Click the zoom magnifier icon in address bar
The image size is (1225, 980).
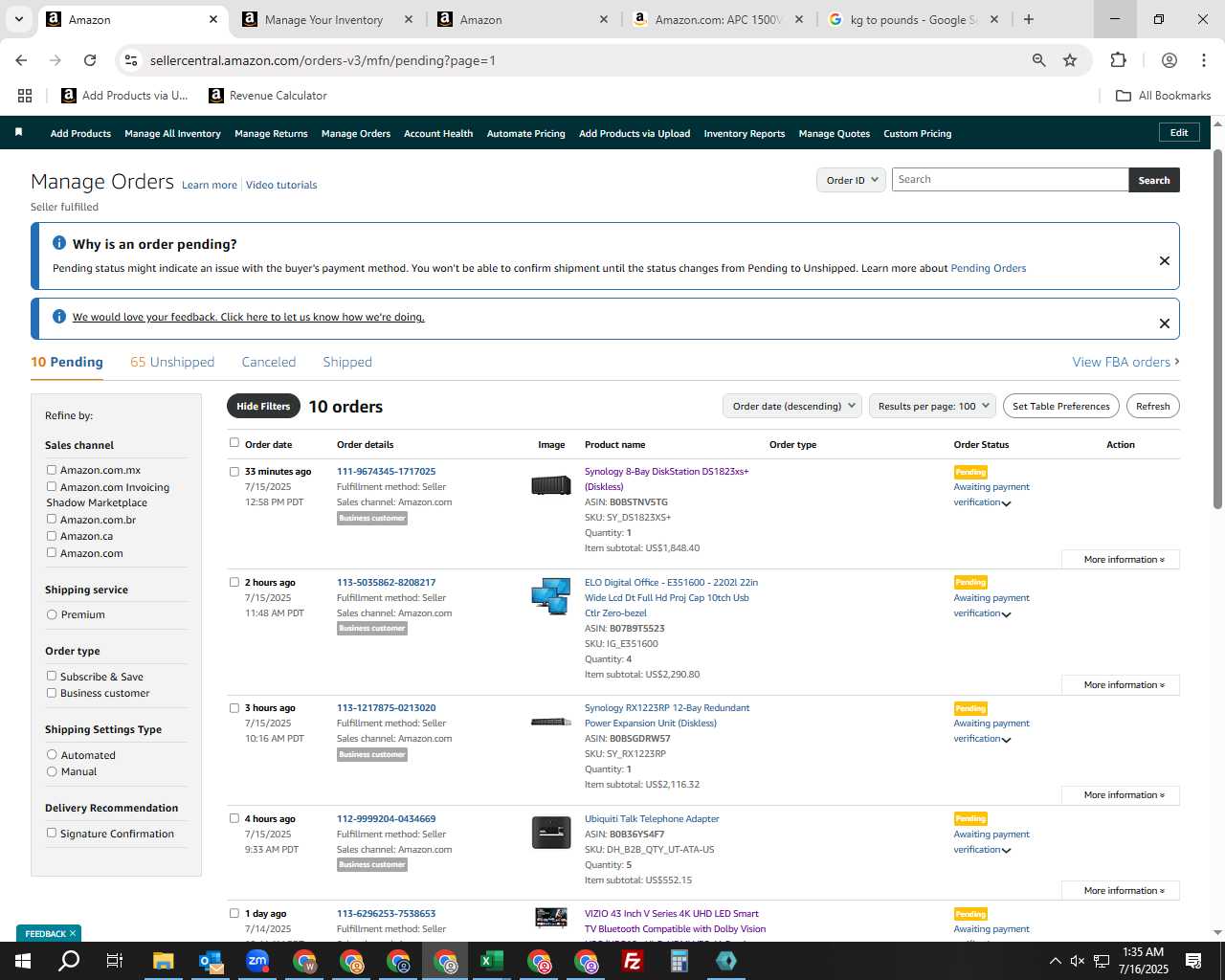(x=1038, y=60)
